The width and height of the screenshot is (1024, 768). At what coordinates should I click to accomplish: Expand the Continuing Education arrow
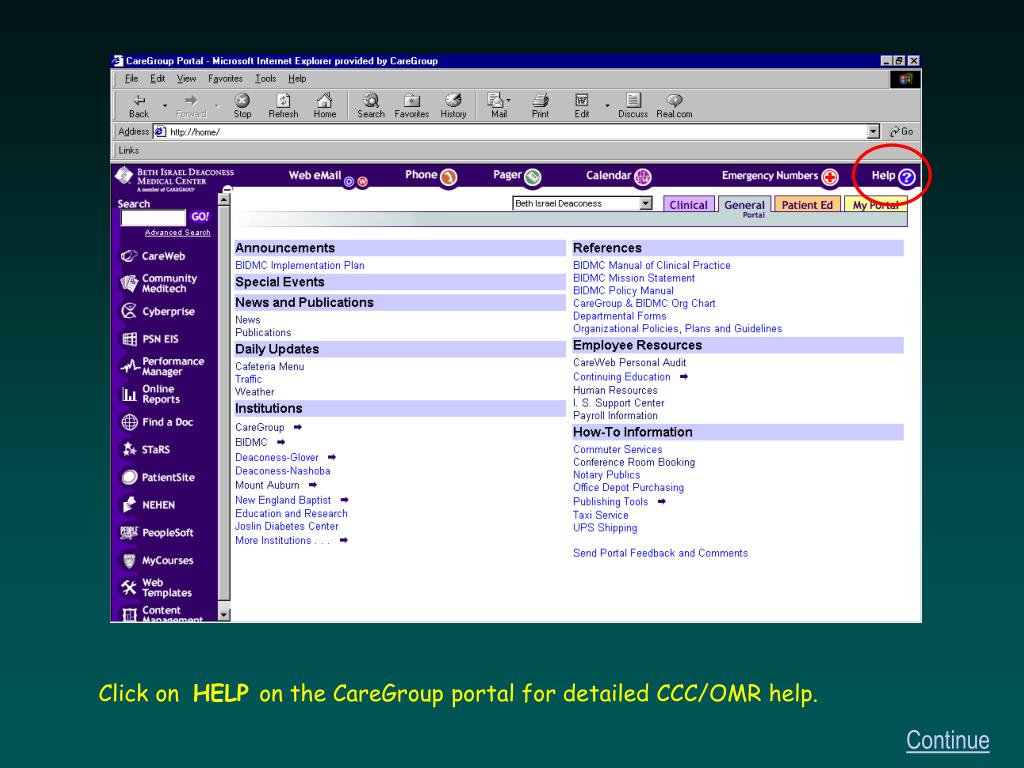coord(684,376)
